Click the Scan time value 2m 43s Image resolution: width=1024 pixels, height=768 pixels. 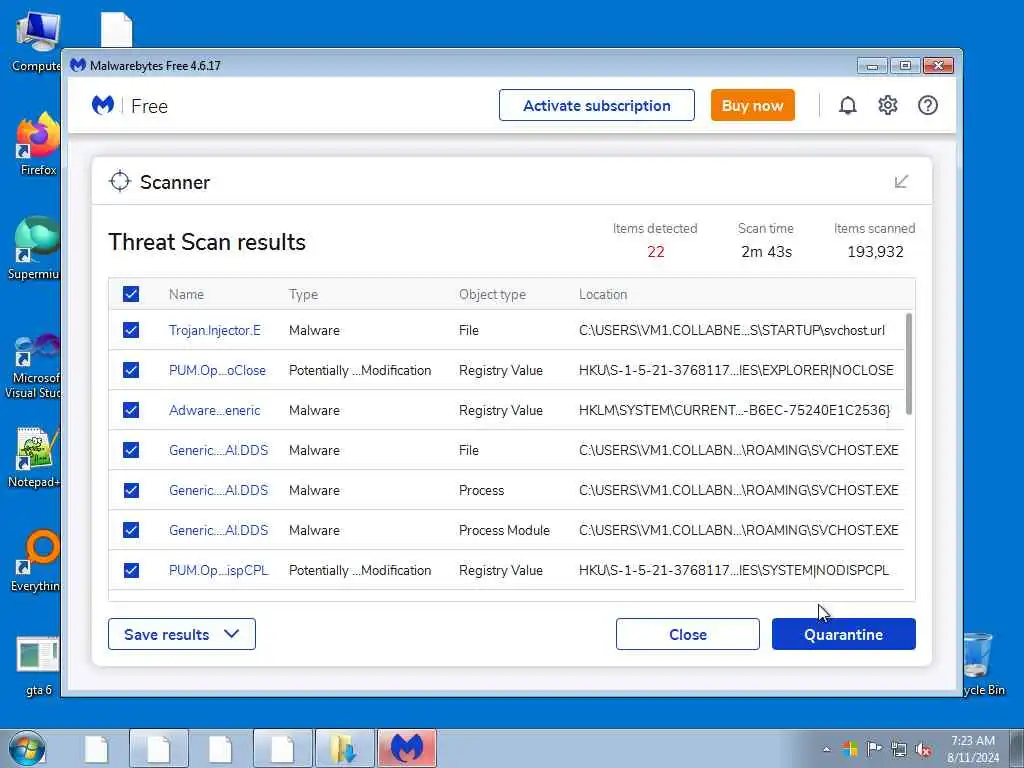tap(766, 251)
